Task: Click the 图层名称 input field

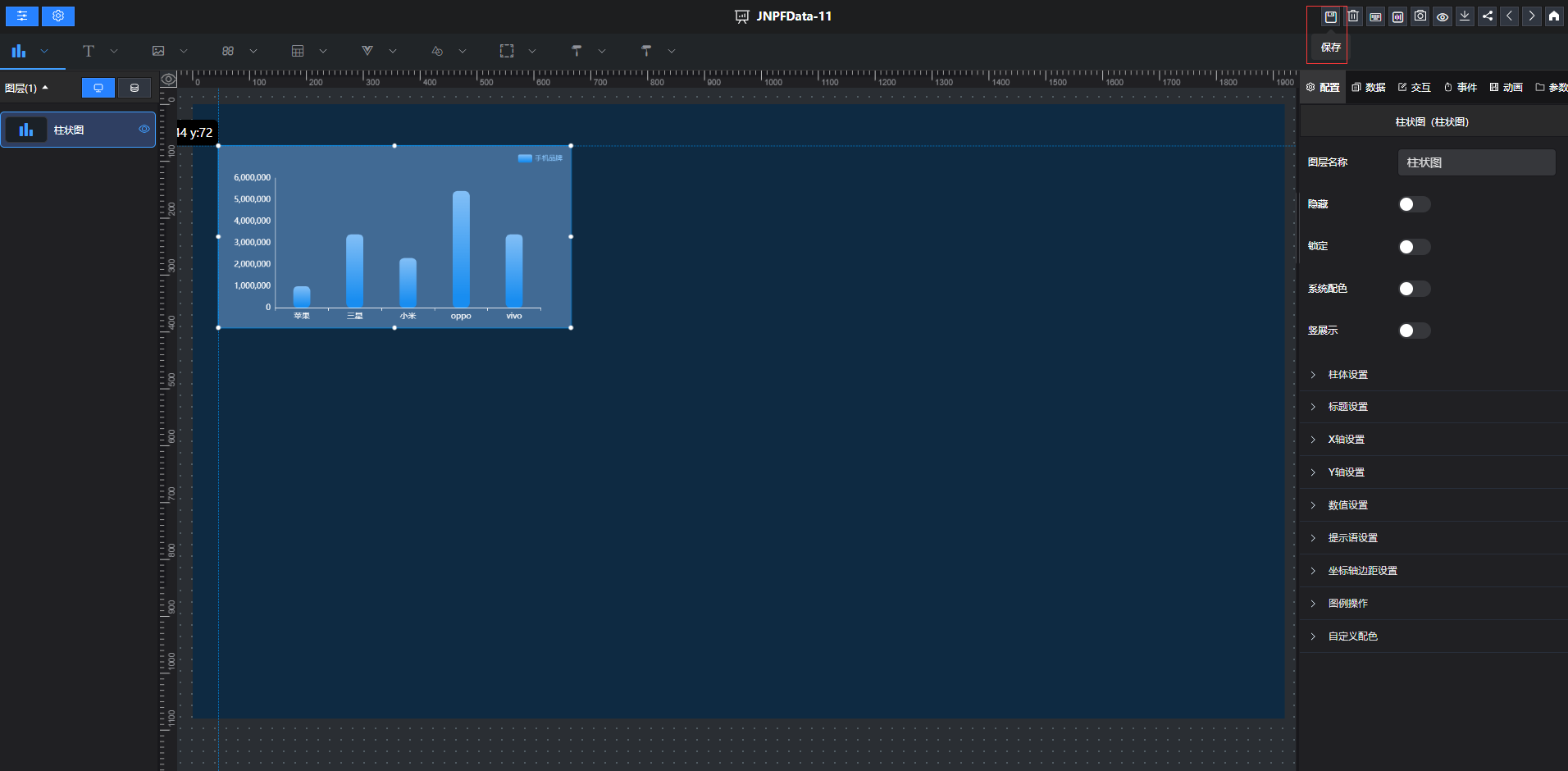Action: [x=1476, y=162]
